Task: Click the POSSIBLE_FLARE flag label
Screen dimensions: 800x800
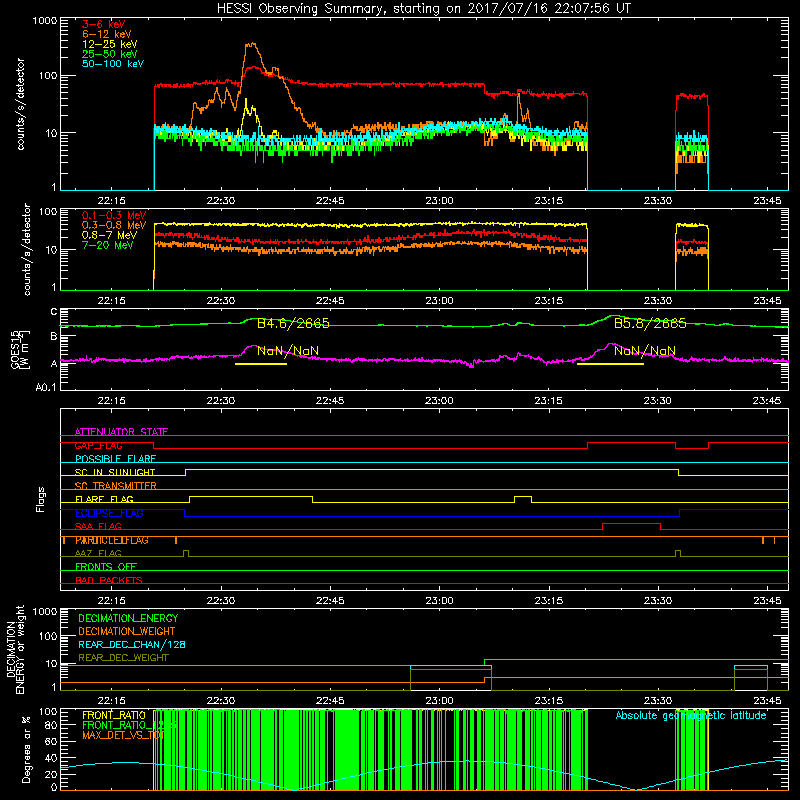Action: click(x=115, y=459)
